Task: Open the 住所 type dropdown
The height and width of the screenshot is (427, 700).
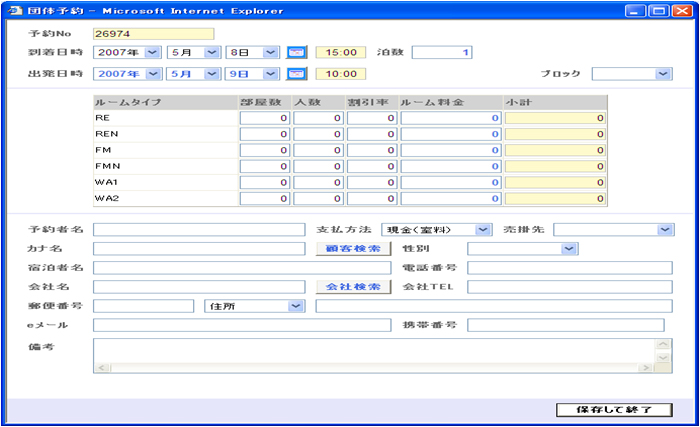Action: click(254, 306)
